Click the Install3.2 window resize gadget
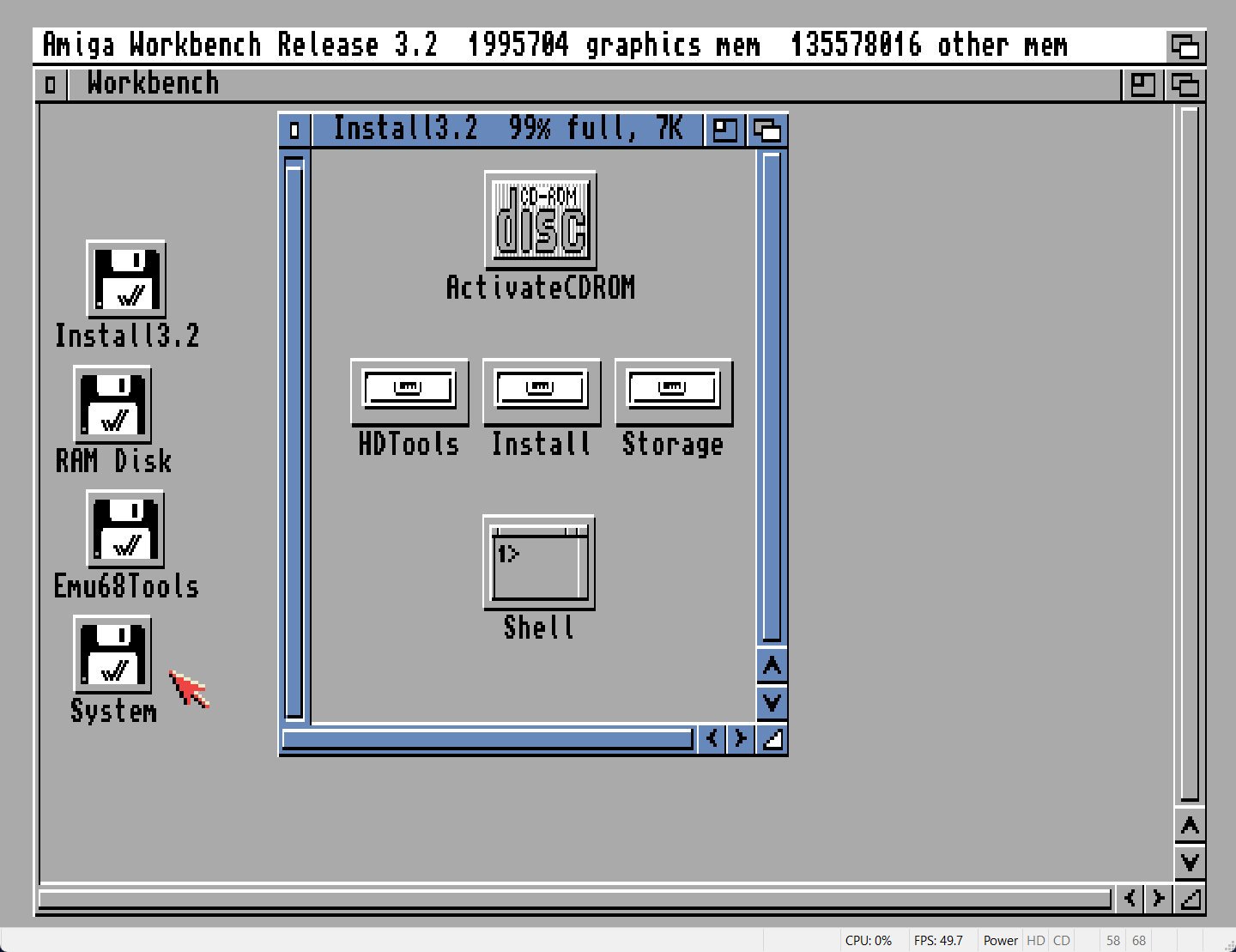 click(x=772, y=738)
